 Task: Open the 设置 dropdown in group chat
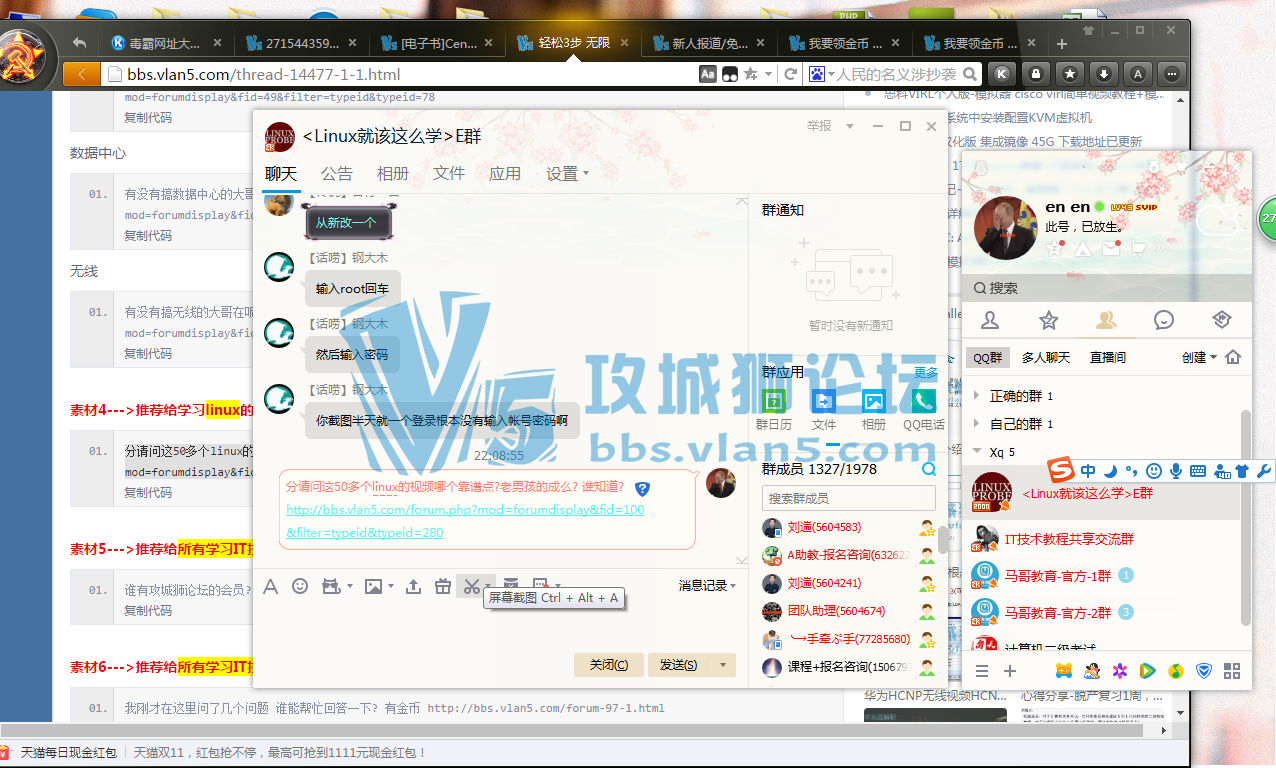click(x=567, y=173)
